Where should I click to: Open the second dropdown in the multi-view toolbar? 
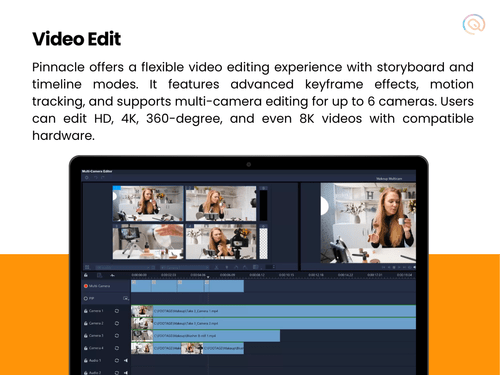click(x=185, y=267)
